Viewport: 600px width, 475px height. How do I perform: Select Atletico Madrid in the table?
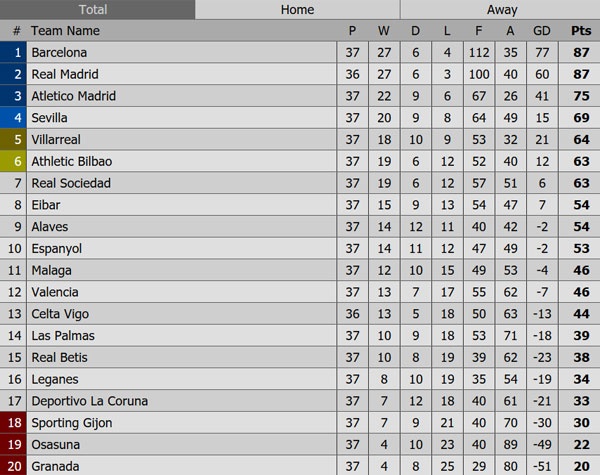click(x=73, y=96)
